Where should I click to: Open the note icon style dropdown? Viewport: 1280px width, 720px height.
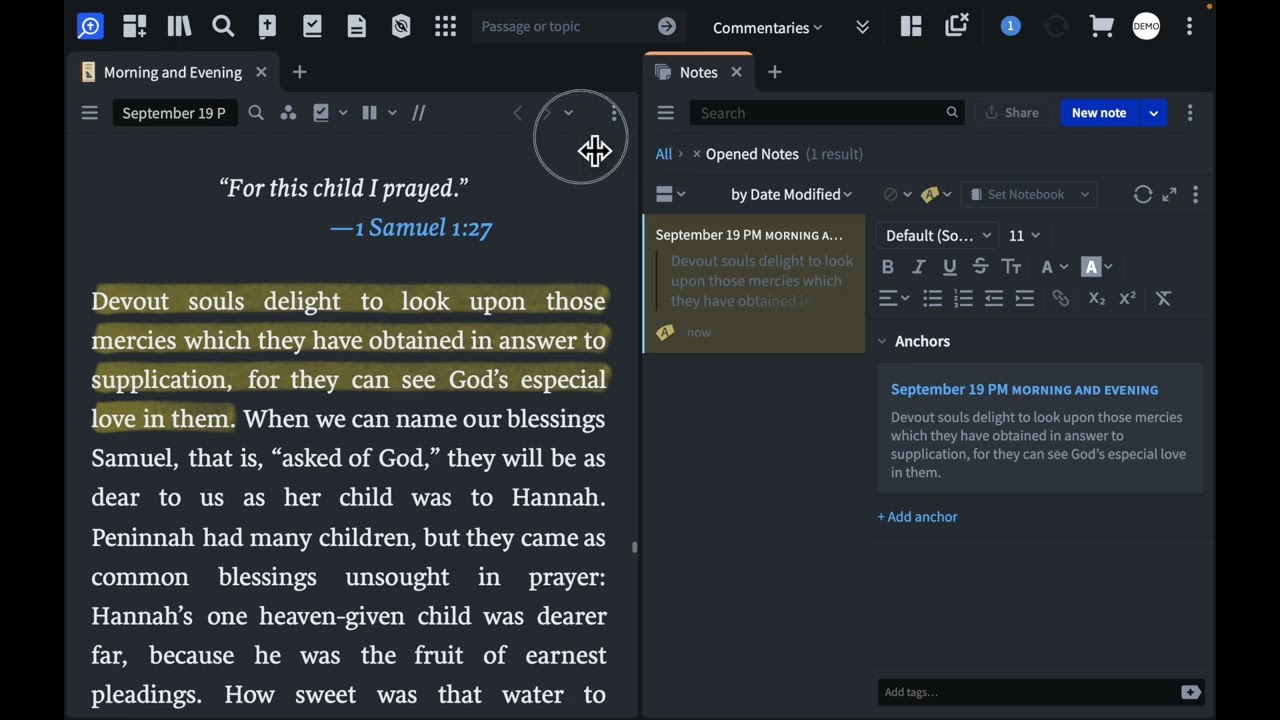[936, 195]
